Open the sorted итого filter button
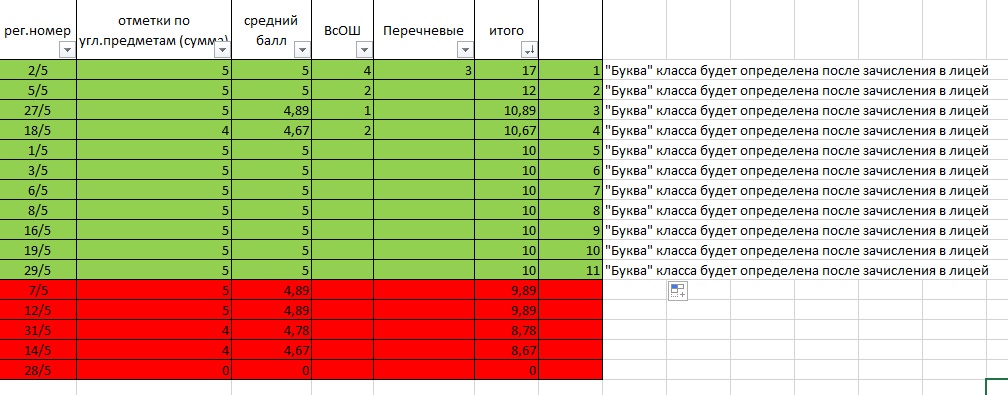 pyautogui.click(x=529, y=50)
